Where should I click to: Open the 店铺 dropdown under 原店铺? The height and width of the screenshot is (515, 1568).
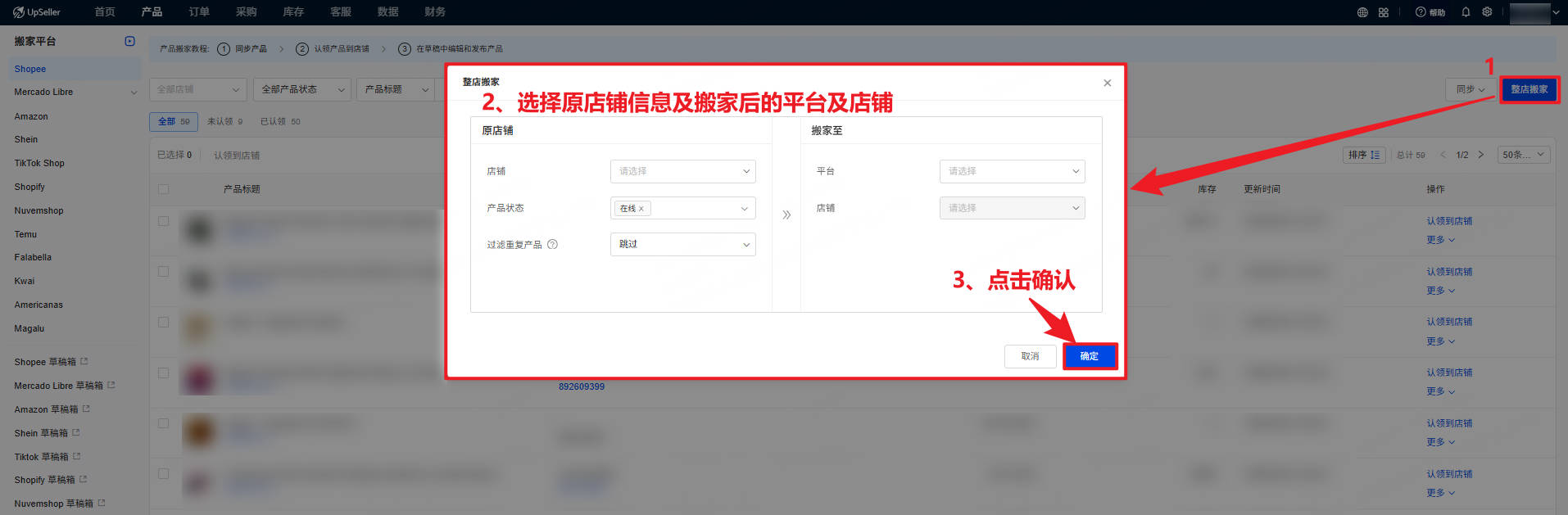pyautogui.click(x=682, y=171)
